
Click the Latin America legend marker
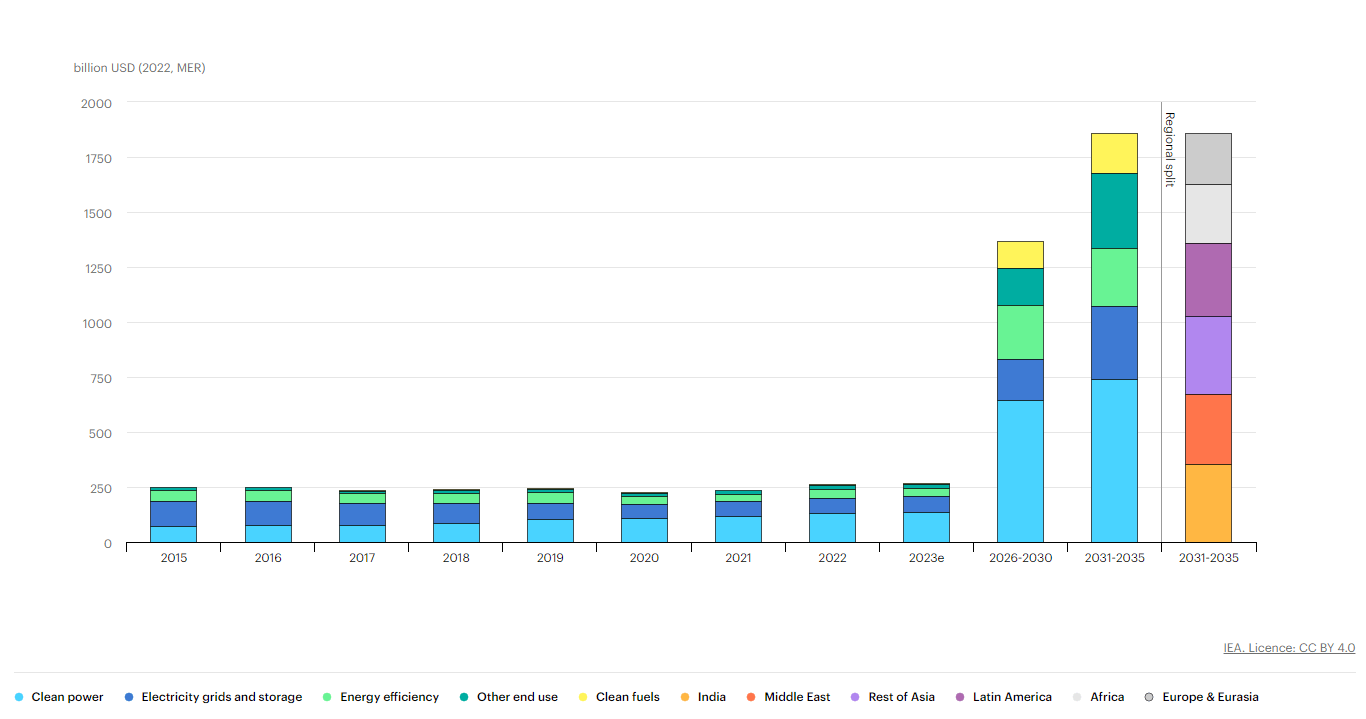960,697
